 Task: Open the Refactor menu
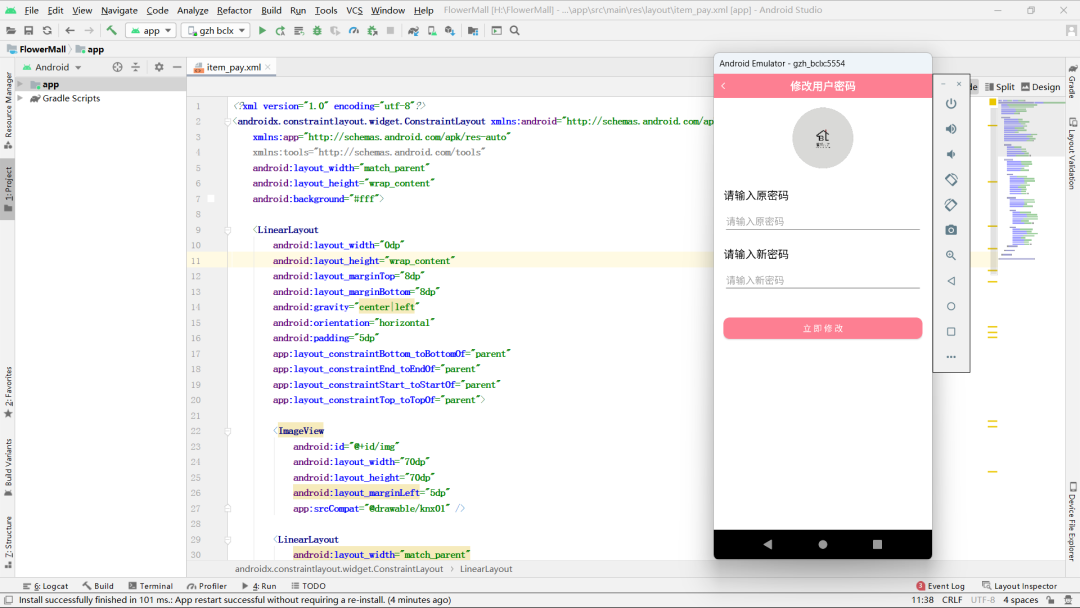[234, 10]
